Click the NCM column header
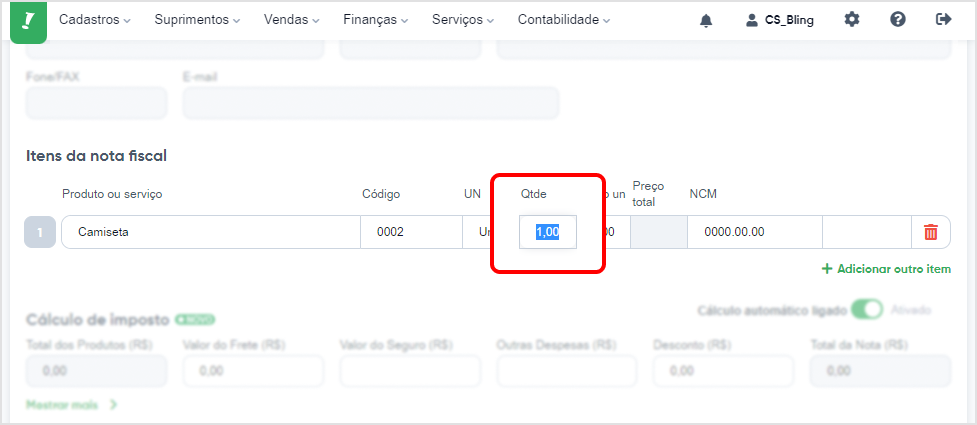Screen dimensions: 977x425 coord(703,194)
